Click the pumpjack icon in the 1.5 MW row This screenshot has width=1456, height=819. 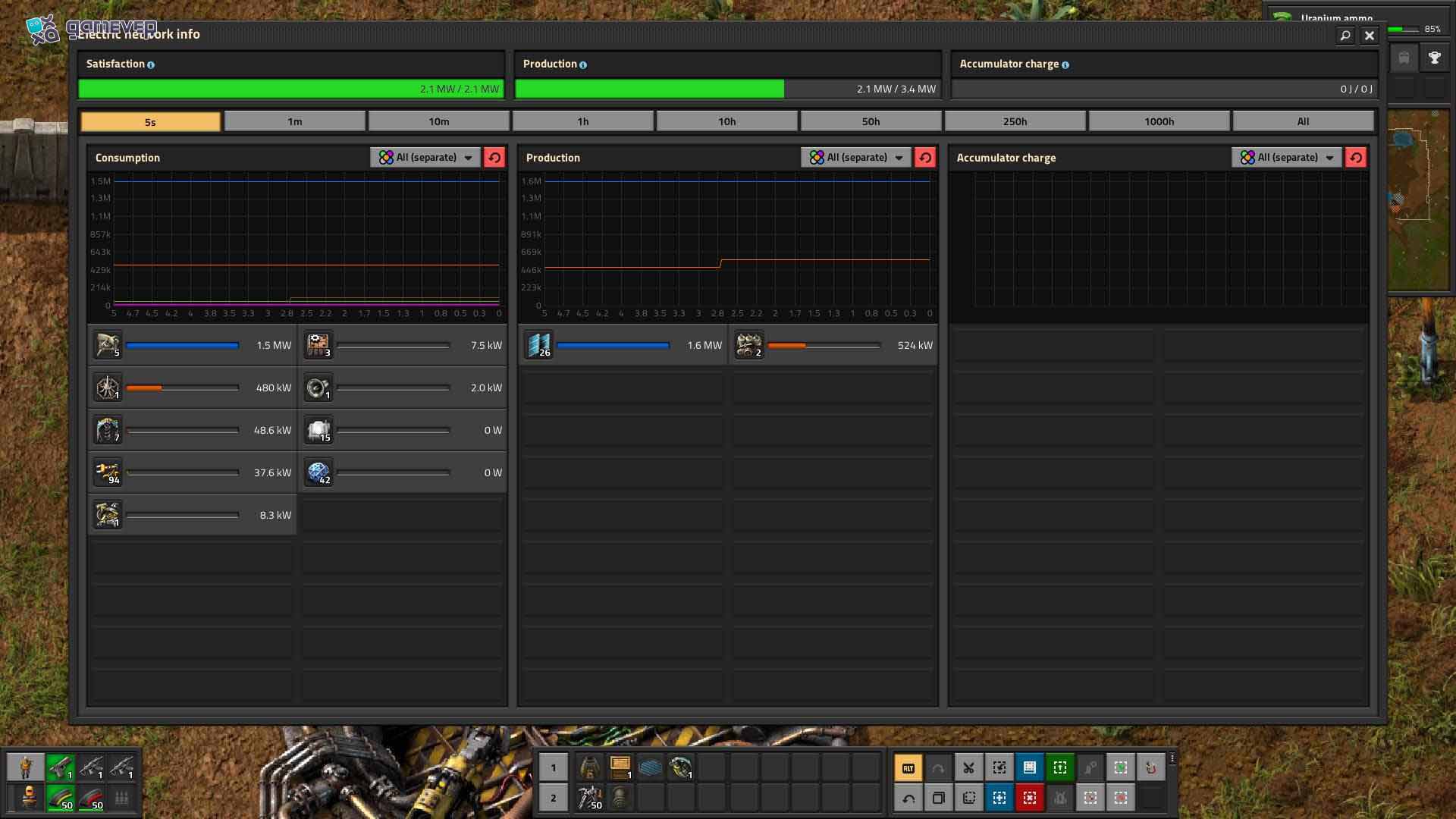click(x=107, y=345)
